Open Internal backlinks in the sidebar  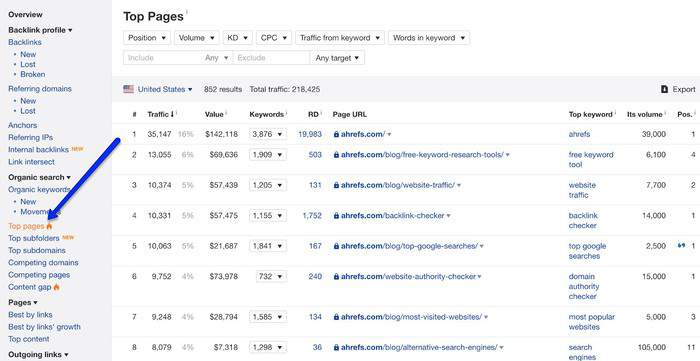click(38, 150)
